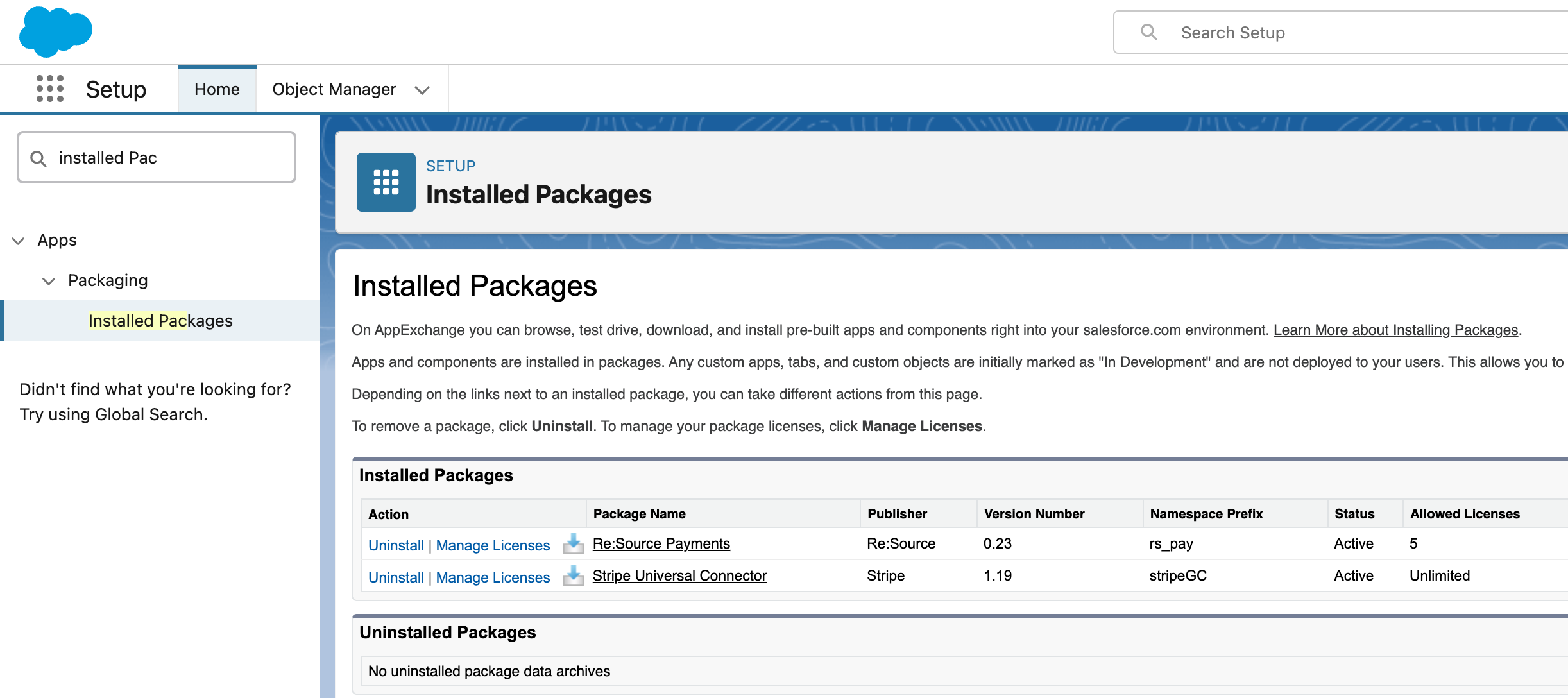Click the stripeGC namespace prefix

click(x=1178, y=575)
